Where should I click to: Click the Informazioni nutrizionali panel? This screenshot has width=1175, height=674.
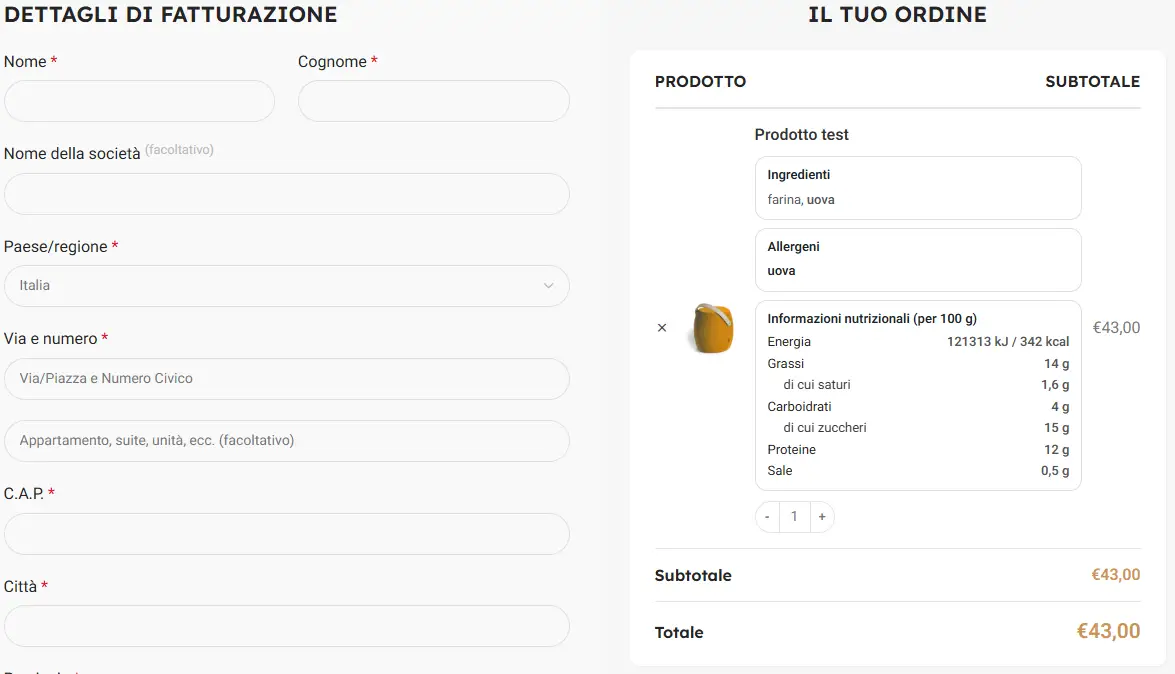point(917,394)
